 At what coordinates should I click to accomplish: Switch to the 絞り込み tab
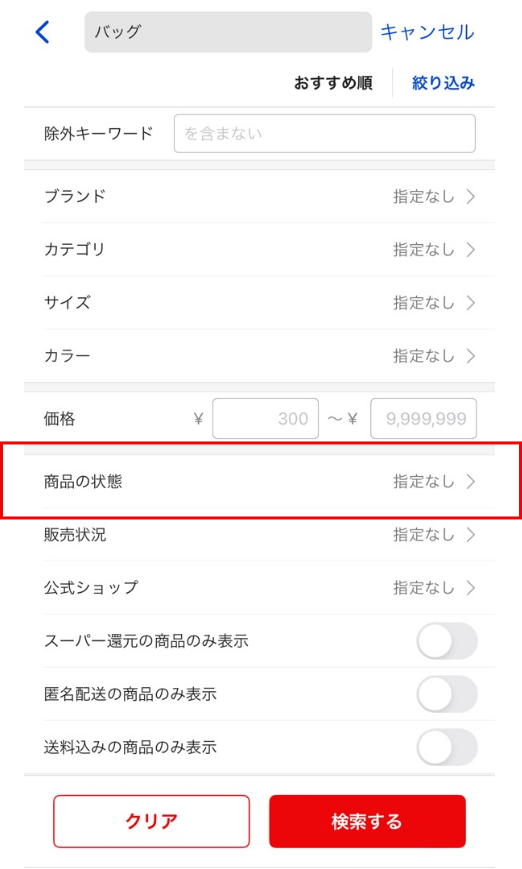tap(443, 83)
